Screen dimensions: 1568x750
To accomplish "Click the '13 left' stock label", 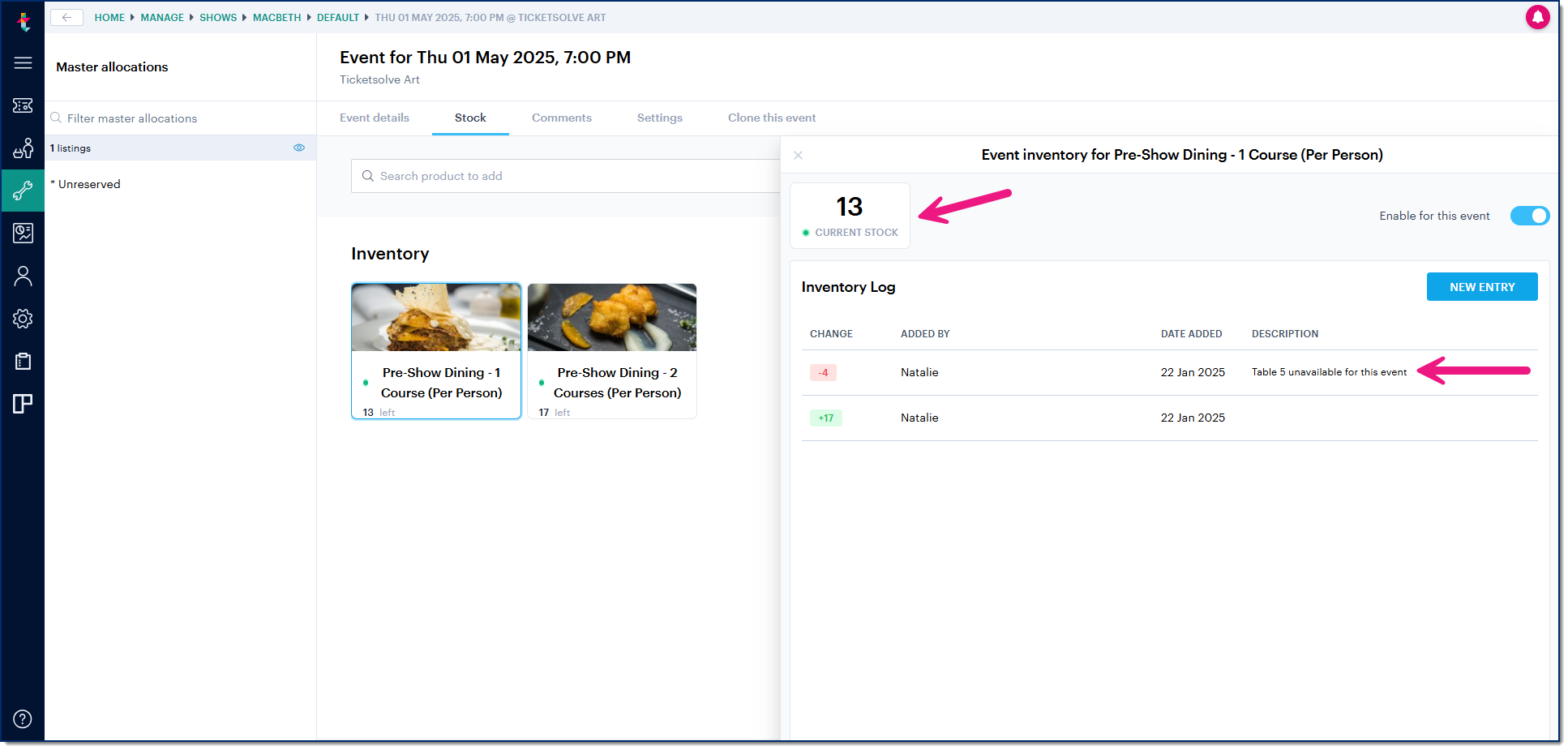I will coord(379,413).
